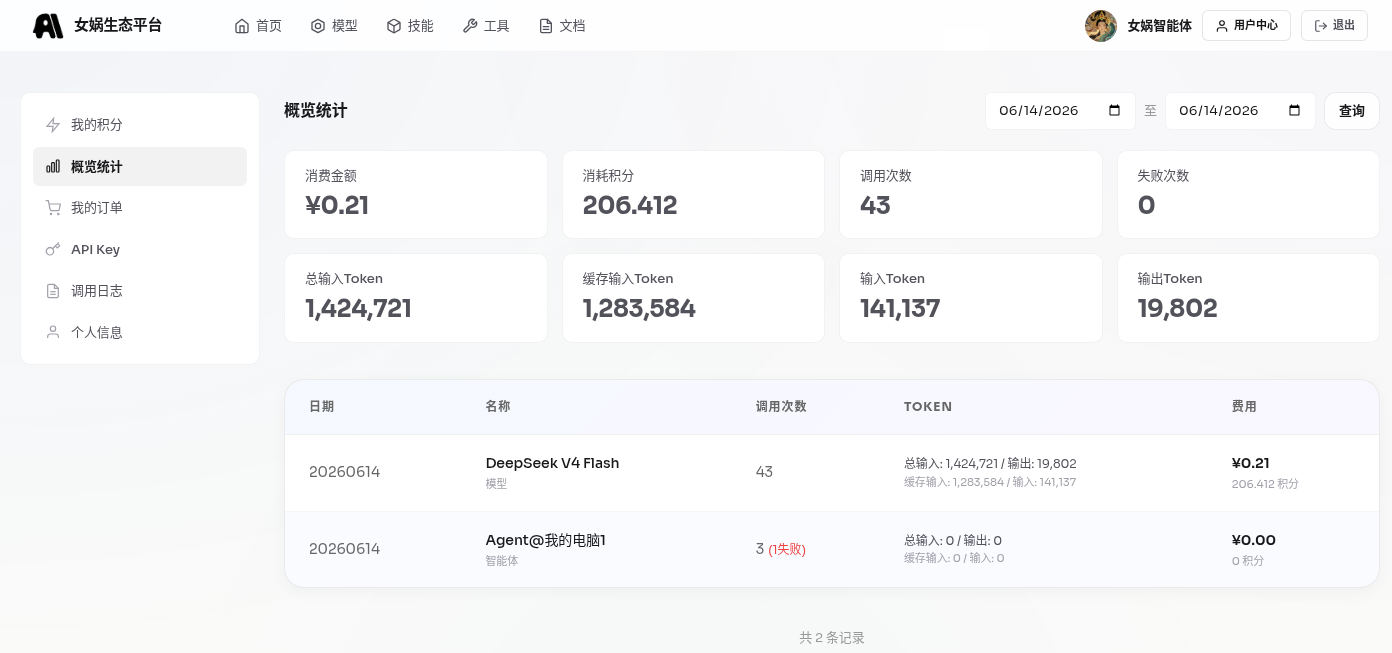Open 个人信息 in the sidebar
The image size is (1392, 653).
(140, 332)
